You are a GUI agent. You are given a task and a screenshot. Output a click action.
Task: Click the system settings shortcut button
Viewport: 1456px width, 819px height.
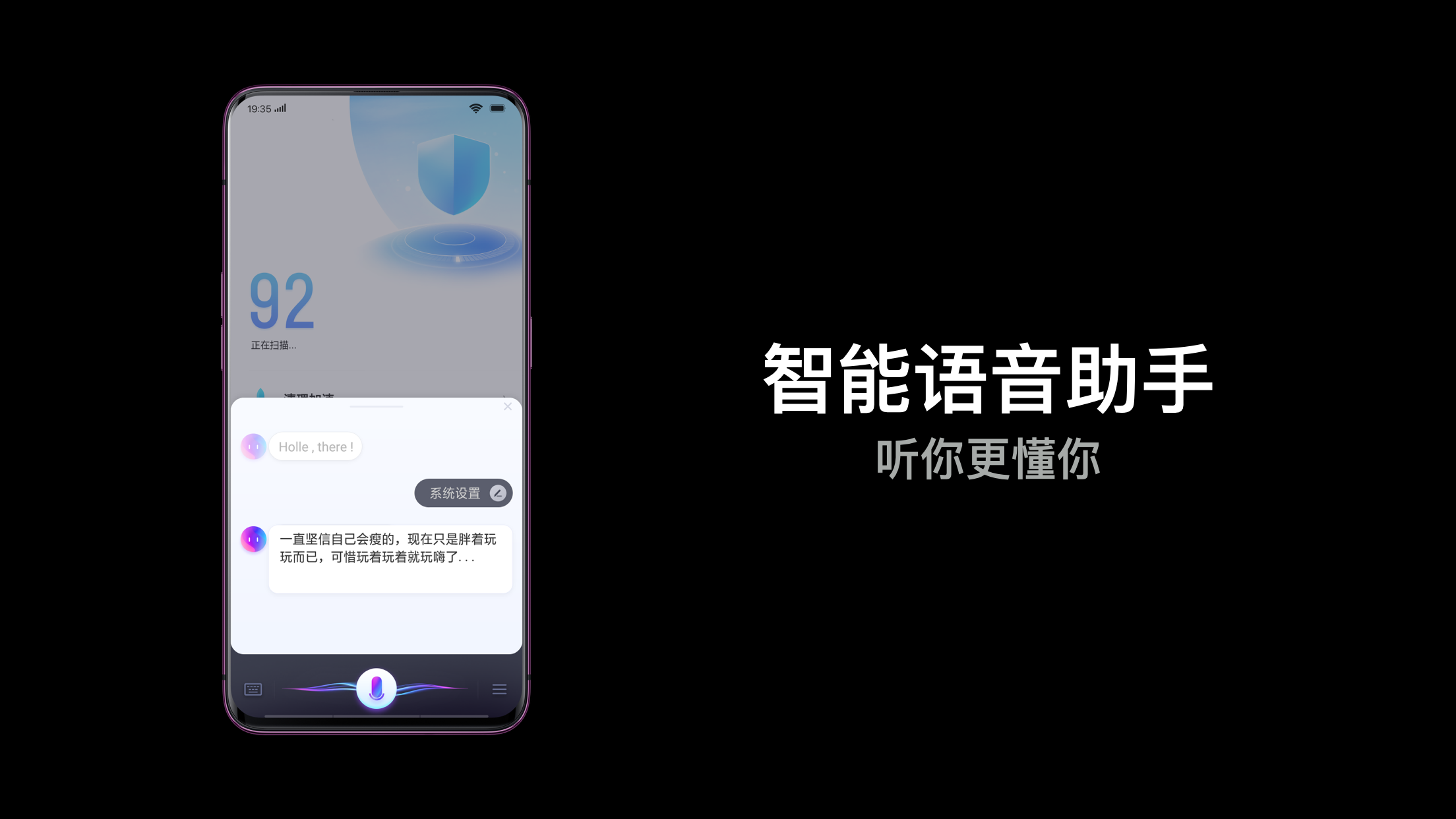[x=463, y=493]
